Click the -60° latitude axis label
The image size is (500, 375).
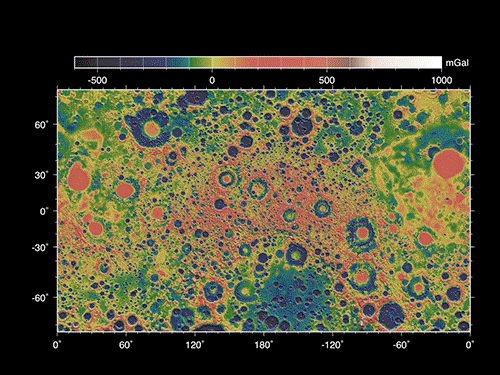pos(40,298)
